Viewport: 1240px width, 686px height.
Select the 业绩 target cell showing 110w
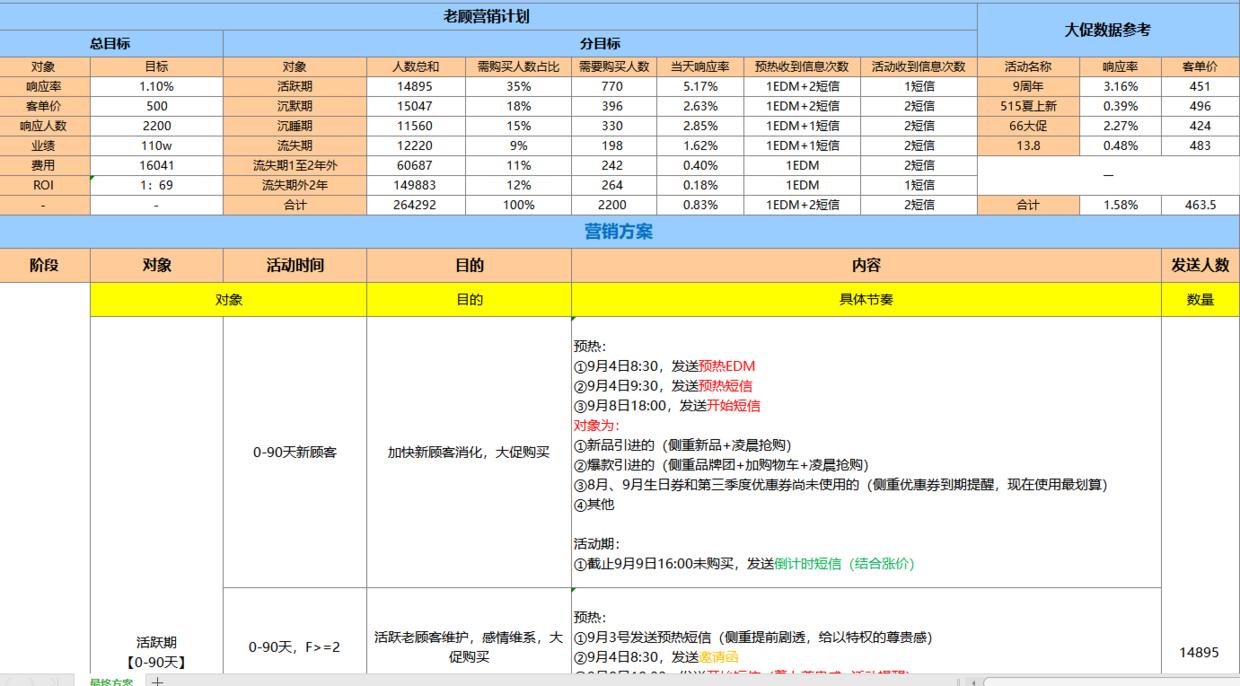click(155, 147)
